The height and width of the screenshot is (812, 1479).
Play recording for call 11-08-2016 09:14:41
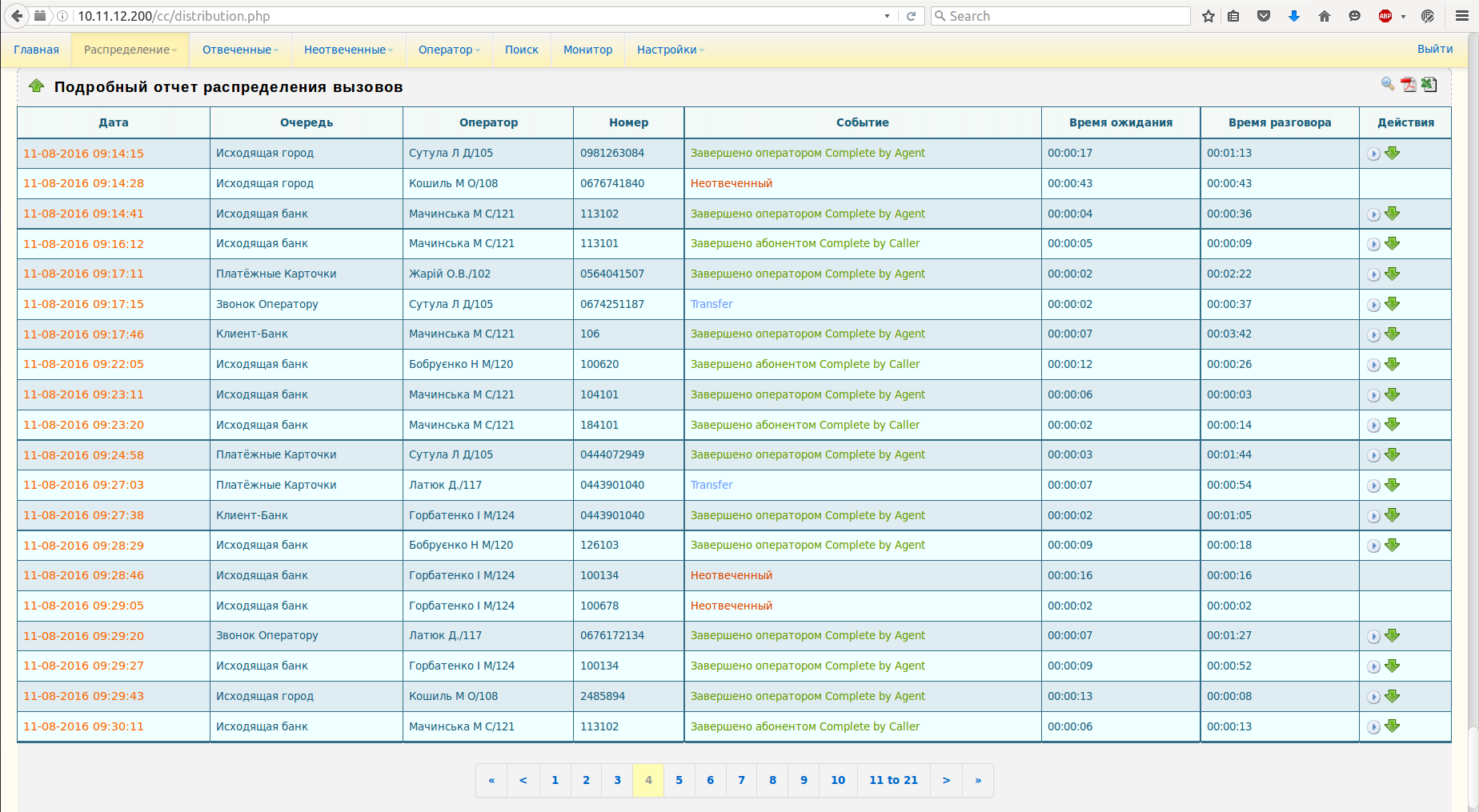(x=1373, y=214)
